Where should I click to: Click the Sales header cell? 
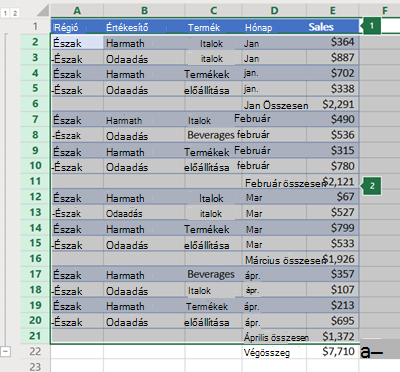(333, 27)
